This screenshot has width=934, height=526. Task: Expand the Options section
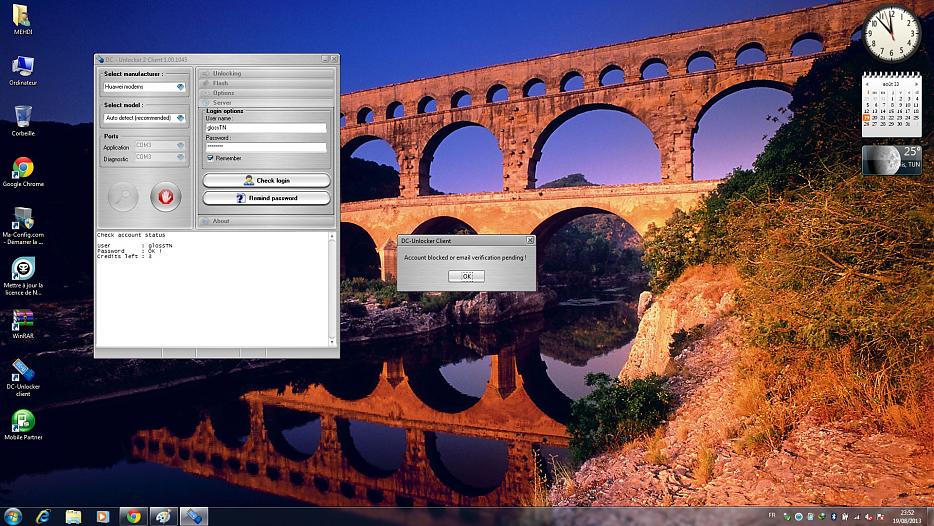click(x=265, y=93)
